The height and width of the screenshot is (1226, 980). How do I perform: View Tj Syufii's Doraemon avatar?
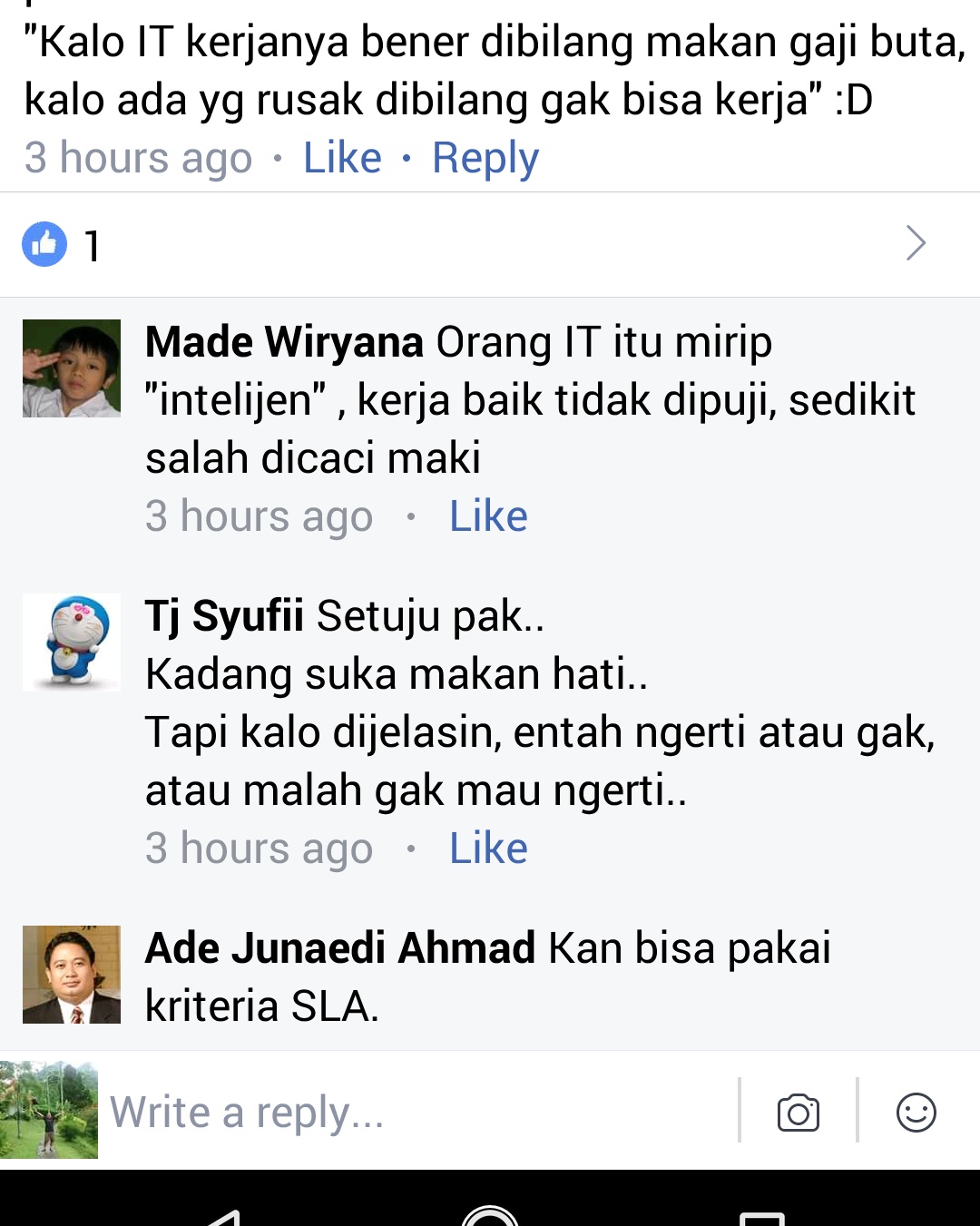[72, 642]
